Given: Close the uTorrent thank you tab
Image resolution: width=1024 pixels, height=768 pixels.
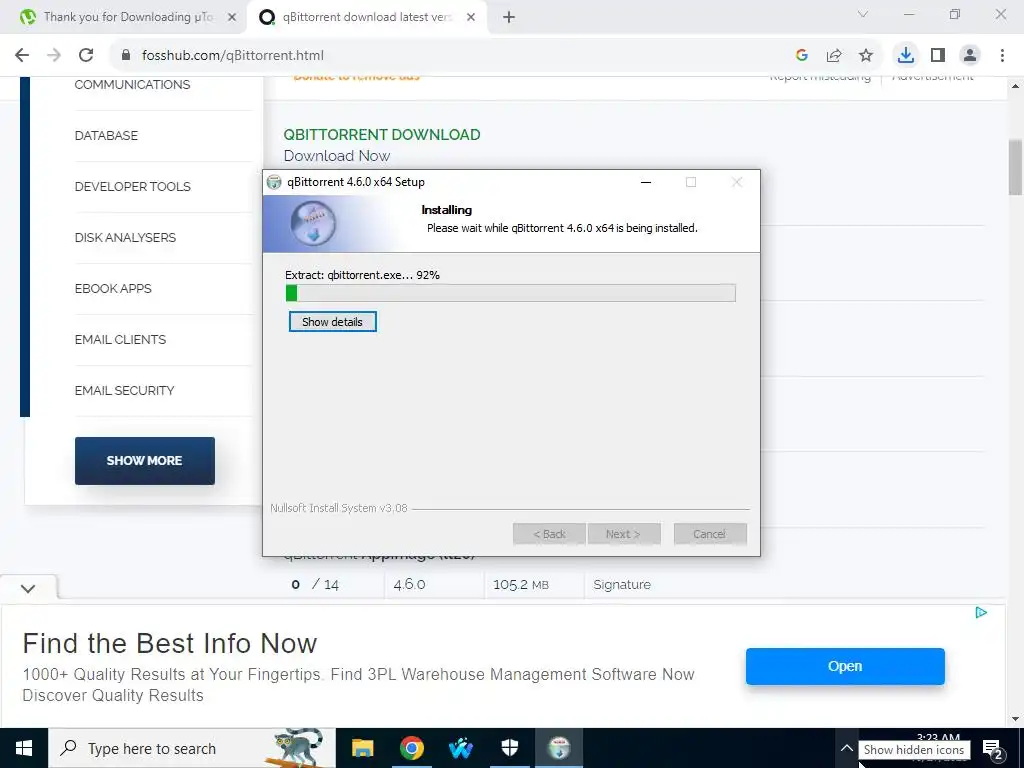Looking at the screenshot, I should pyautogui.click(x=232, y=18).
